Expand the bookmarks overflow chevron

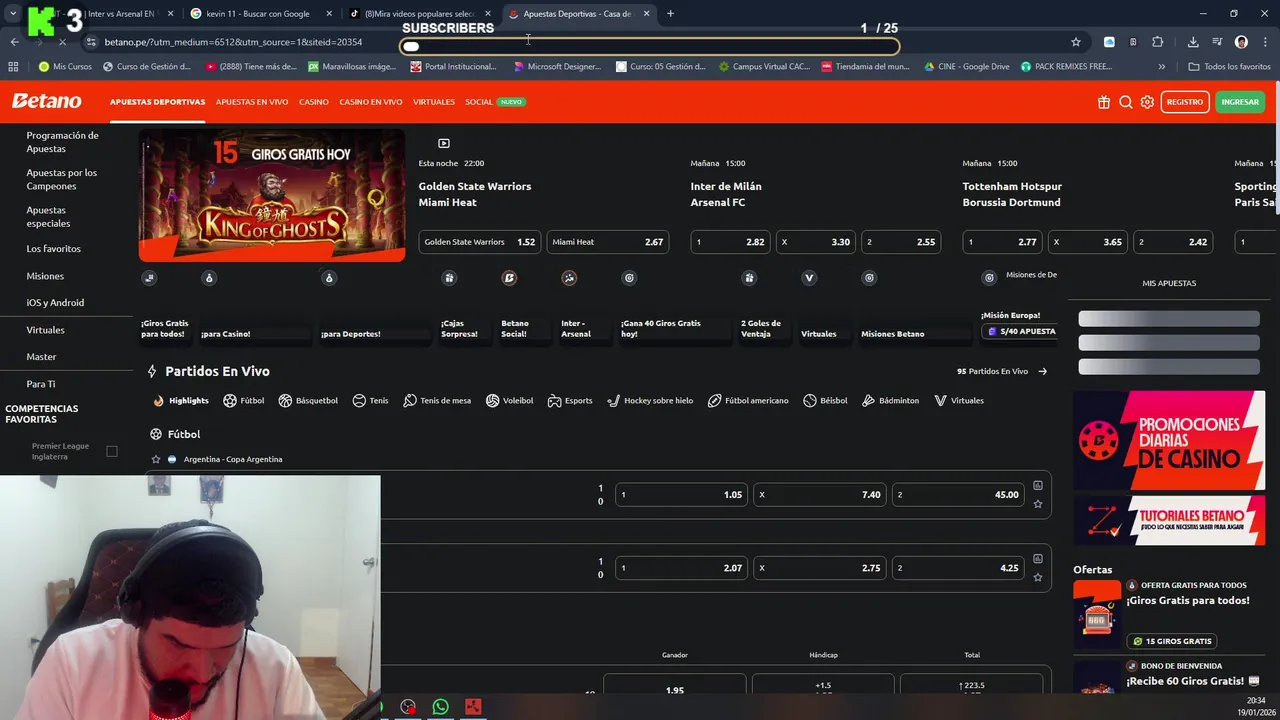tap(1161, 67)
